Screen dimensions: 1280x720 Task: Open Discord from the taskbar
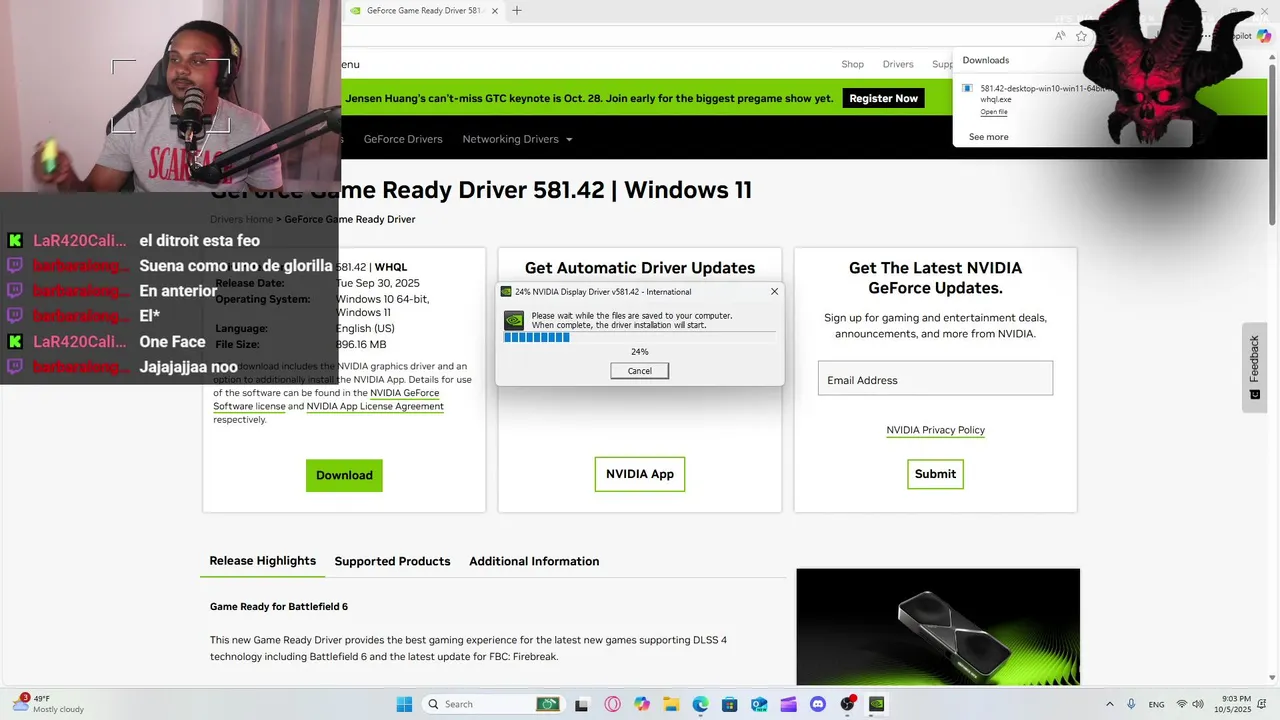coord(818,704)
